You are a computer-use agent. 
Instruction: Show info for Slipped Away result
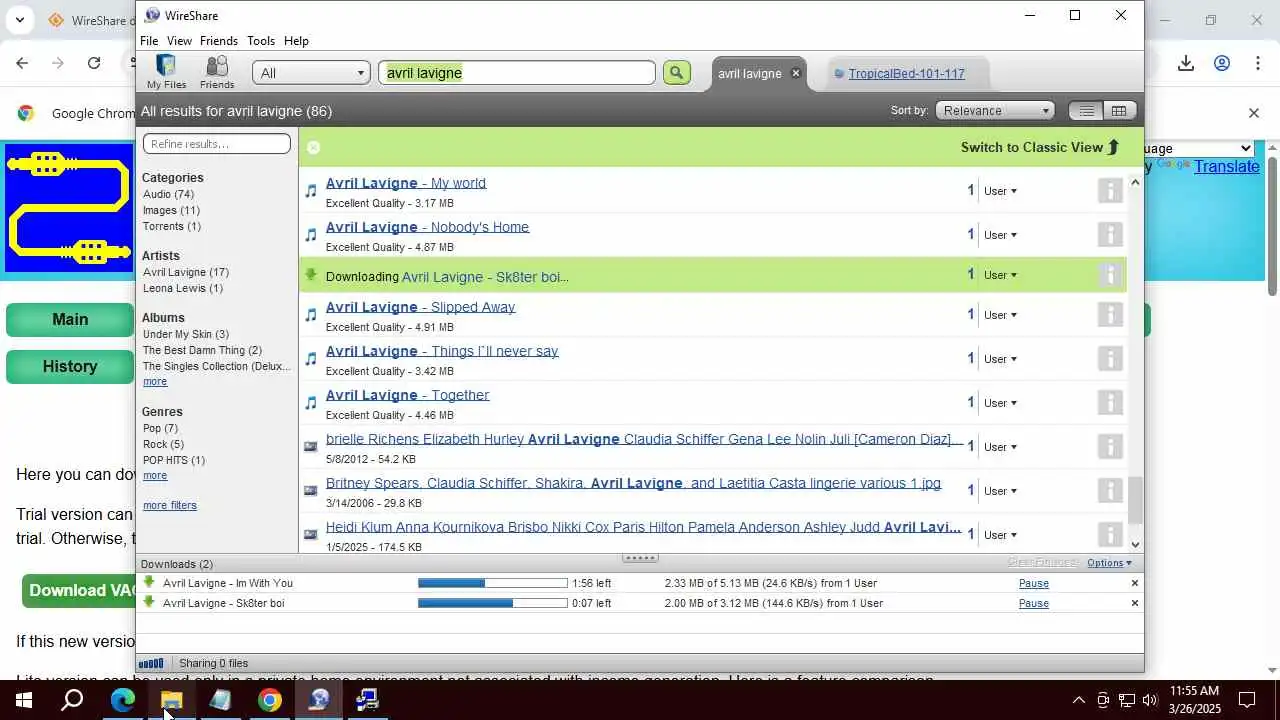(1110, 315)
